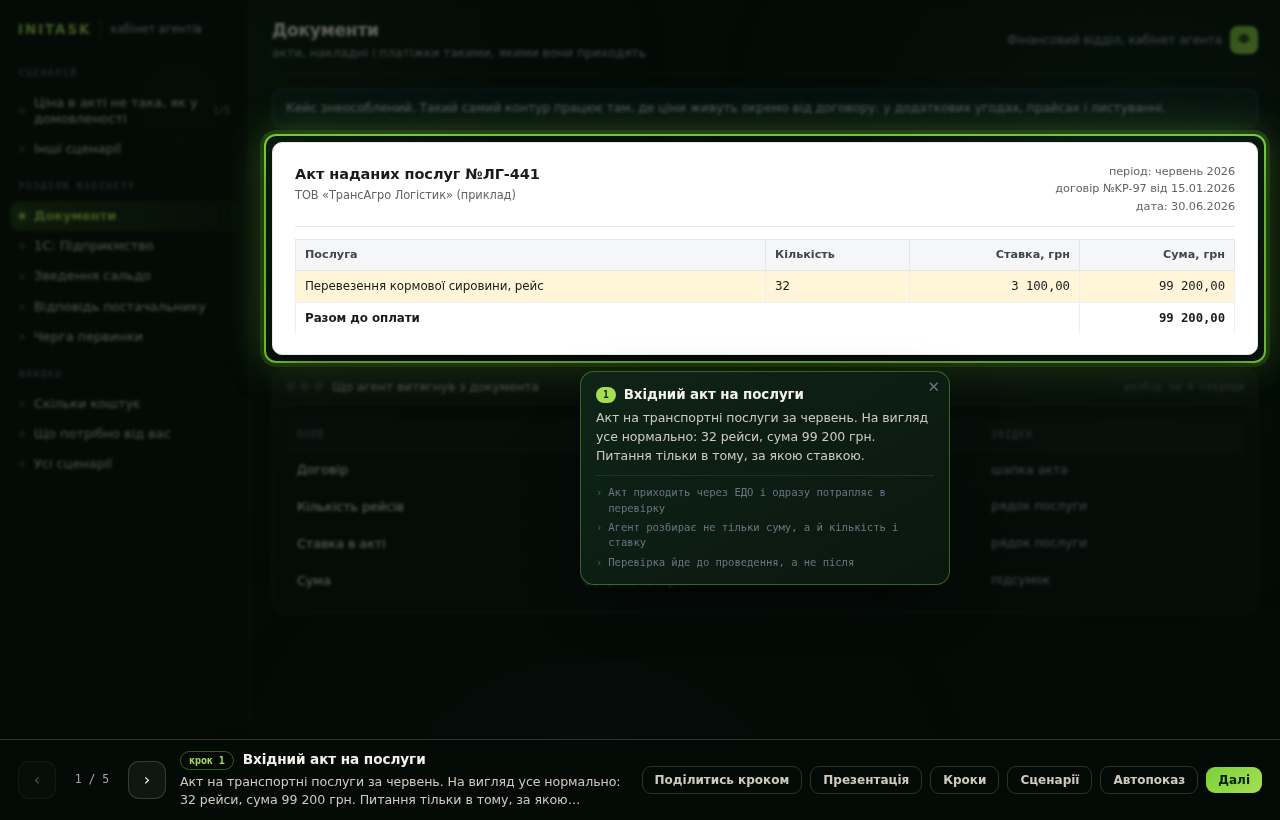
Task: Click the '1 / 5' step counter
Action: pos(92,779)
